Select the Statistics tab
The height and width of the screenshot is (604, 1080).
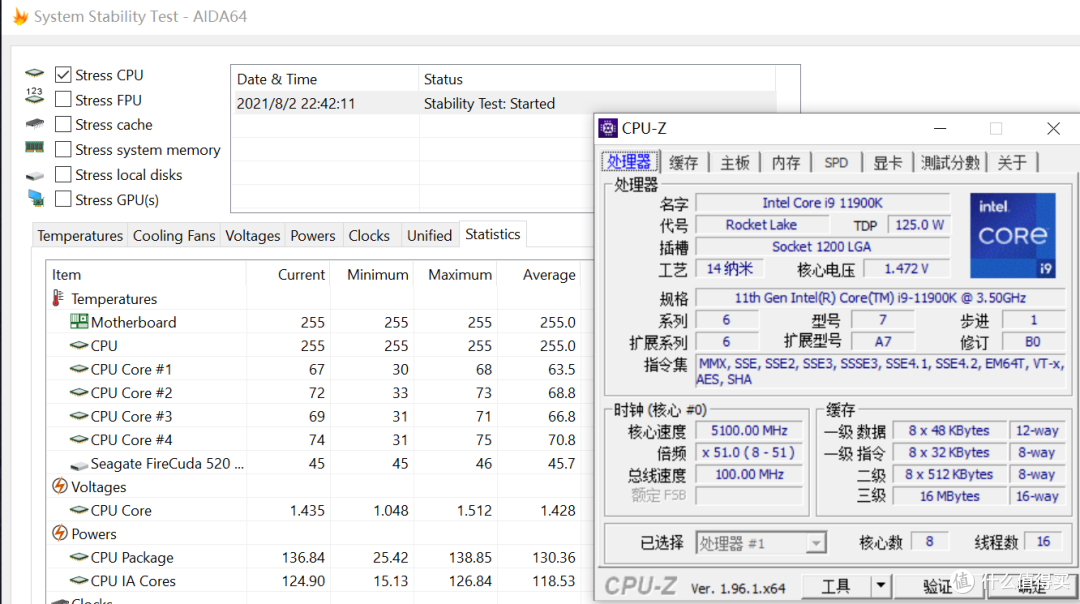pos(492,234)
